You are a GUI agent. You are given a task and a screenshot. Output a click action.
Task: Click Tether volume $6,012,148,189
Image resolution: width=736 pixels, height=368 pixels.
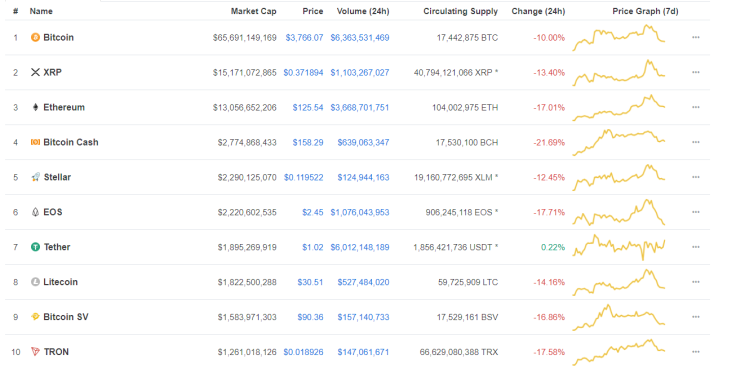(x=360, y=247)
